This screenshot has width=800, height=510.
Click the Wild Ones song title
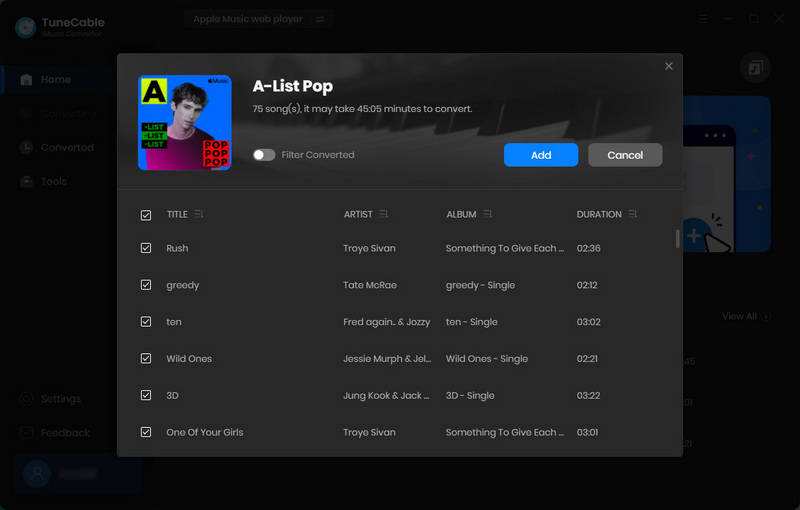[x=189, y=359]
